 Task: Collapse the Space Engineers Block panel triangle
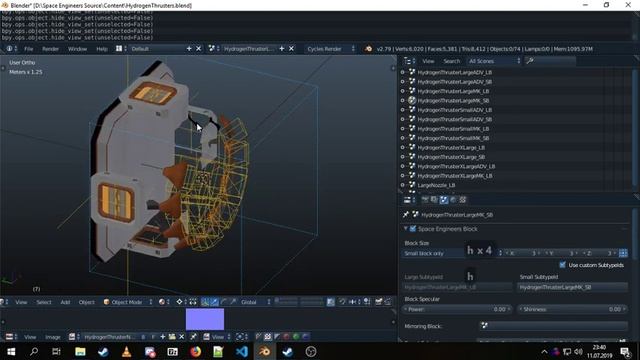[406, 229]
